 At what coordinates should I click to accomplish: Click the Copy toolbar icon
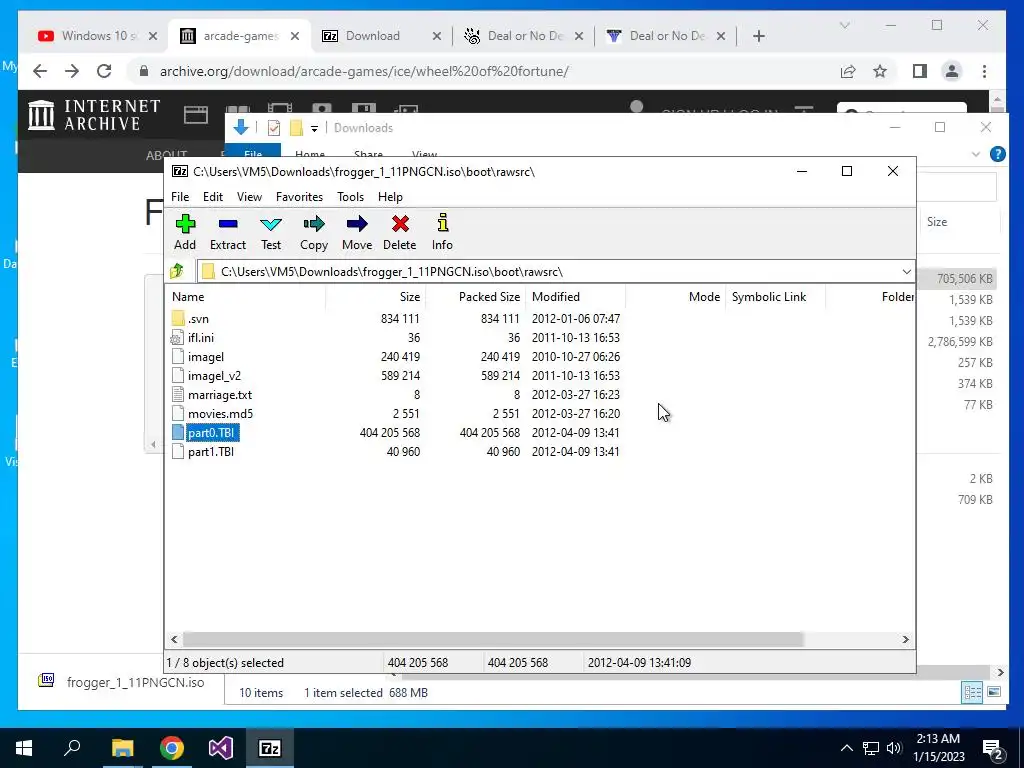tap(314, 224)
